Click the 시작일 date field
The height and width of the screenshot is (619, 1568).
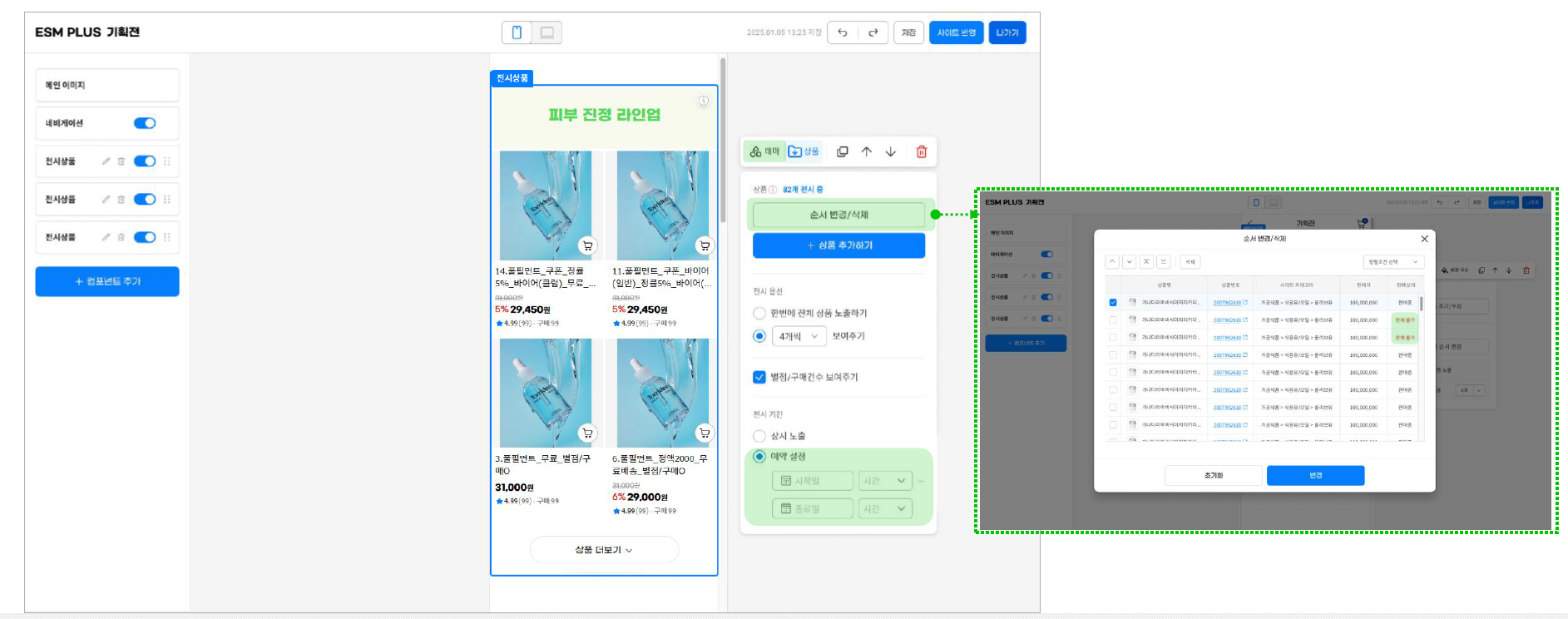(x=813, y=481)
